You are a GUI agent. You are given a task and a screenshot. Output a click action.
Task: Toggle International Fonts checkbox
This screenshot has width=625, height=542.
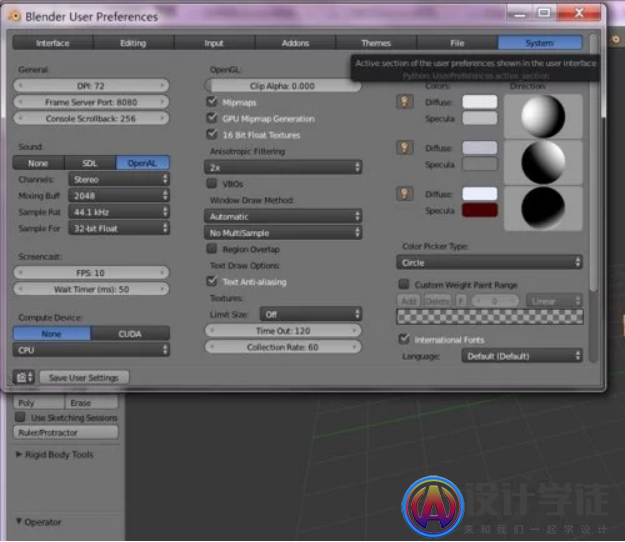[404, 339]
